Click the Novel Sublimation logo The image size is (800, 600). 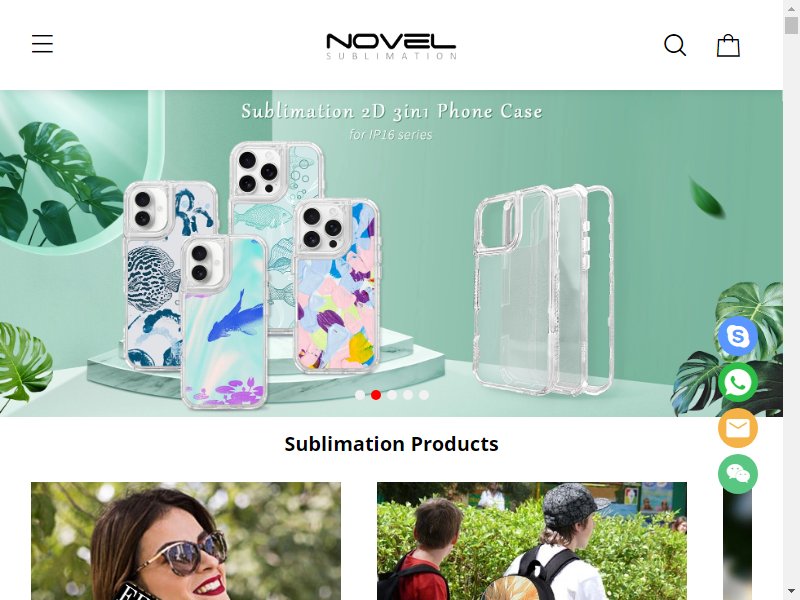(x=391, y=46)
